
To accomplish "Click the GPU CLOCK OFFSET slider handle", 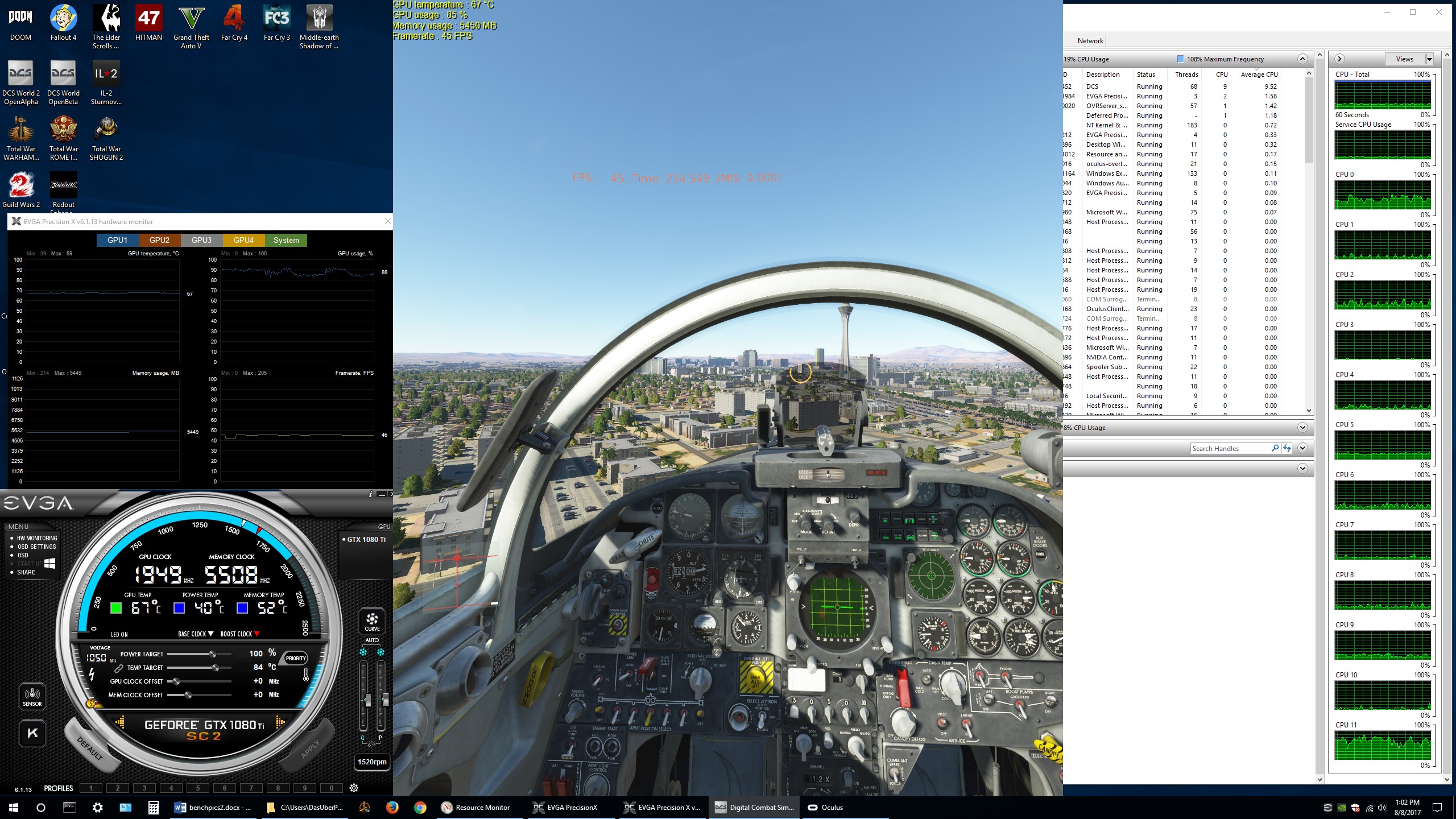I will (177, 681).
